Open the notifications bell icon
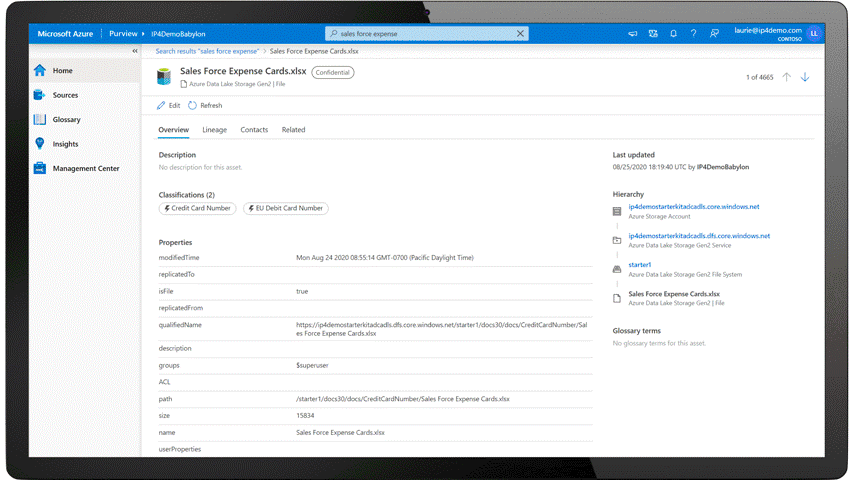This screenshot has height=480, width=853. tap(673, 33)
